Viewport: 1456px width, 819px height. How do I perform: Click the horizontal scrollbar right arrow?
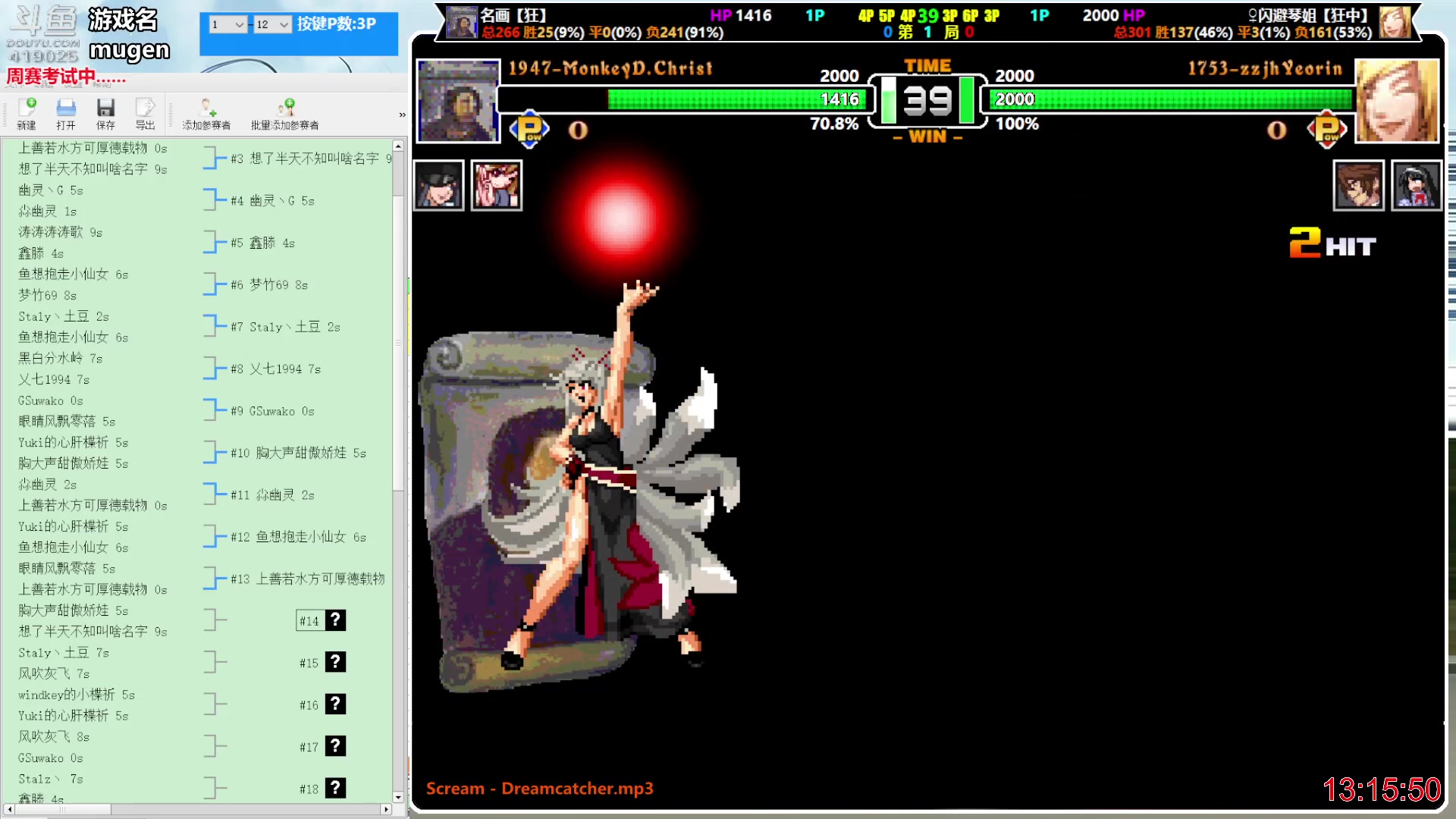(386, 810)
